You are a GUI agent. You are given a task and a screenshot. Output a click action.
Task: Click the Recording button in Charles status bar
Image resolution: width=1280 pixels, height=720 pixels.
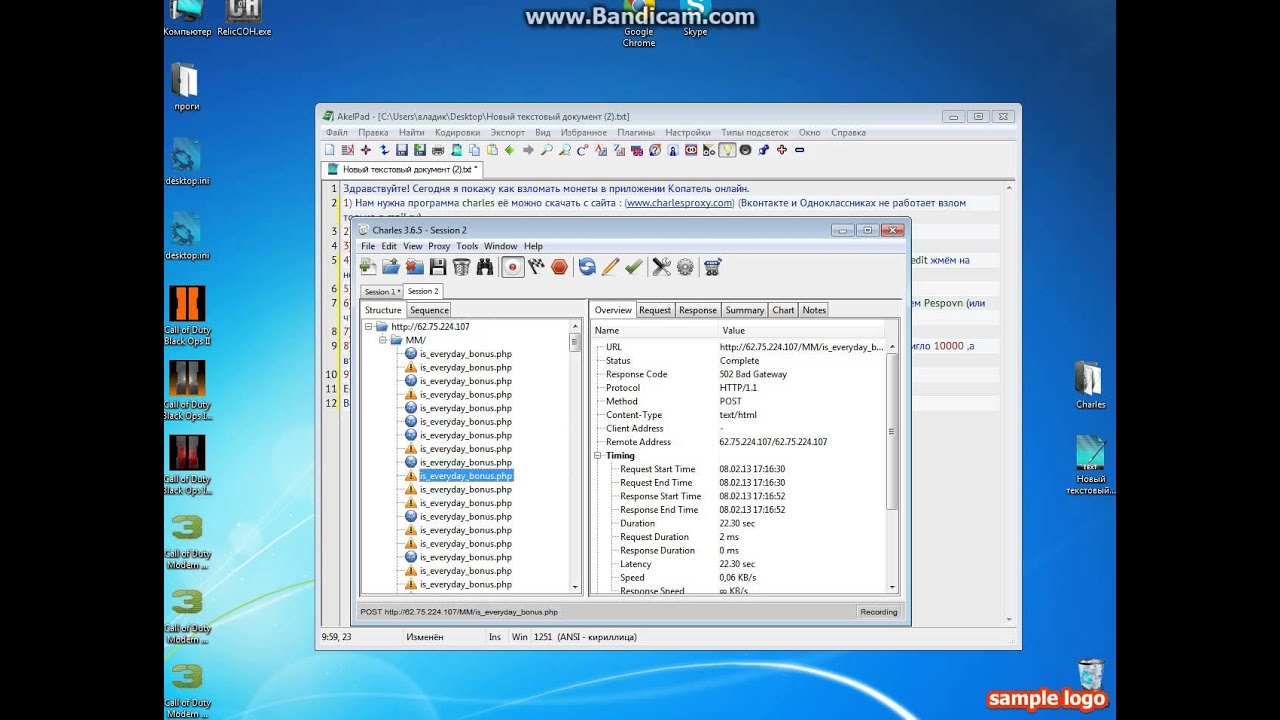pyautogui.click(x=879, y=611)
